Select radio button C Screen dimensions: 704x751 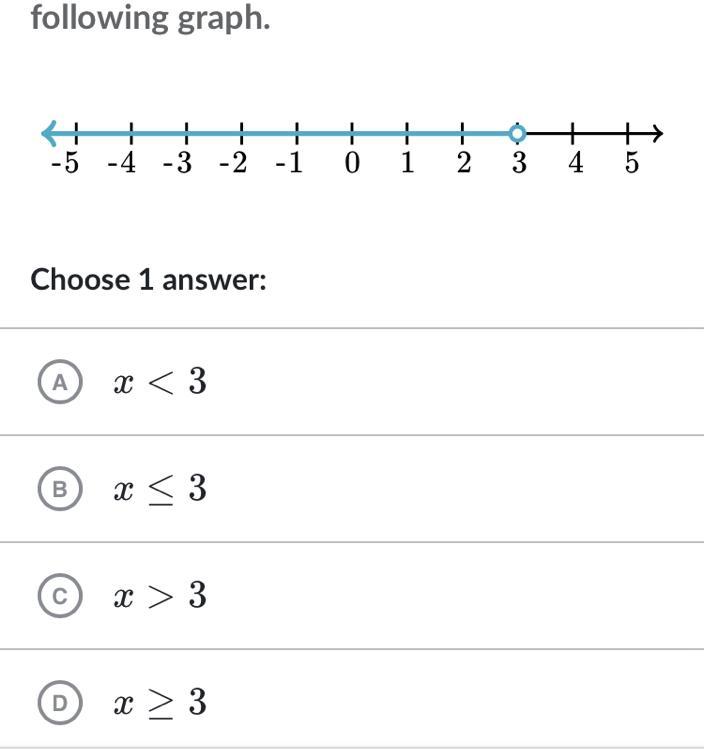click(x=60, y=596)
